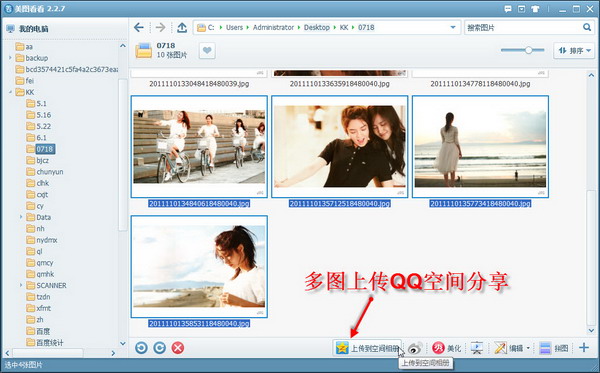Select folder 百度统计 in tree

click(x=45, y=342)
